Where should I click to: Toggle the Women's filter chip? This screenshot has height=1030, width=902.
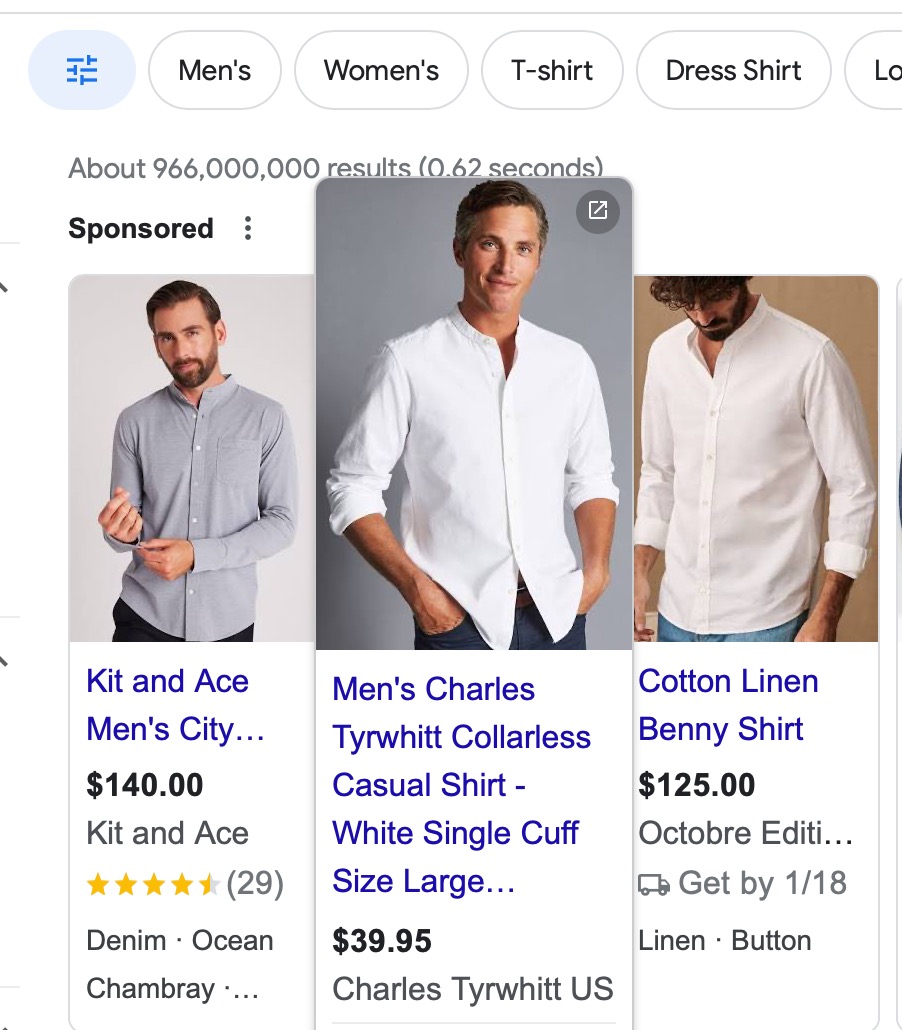pos(381,70)
